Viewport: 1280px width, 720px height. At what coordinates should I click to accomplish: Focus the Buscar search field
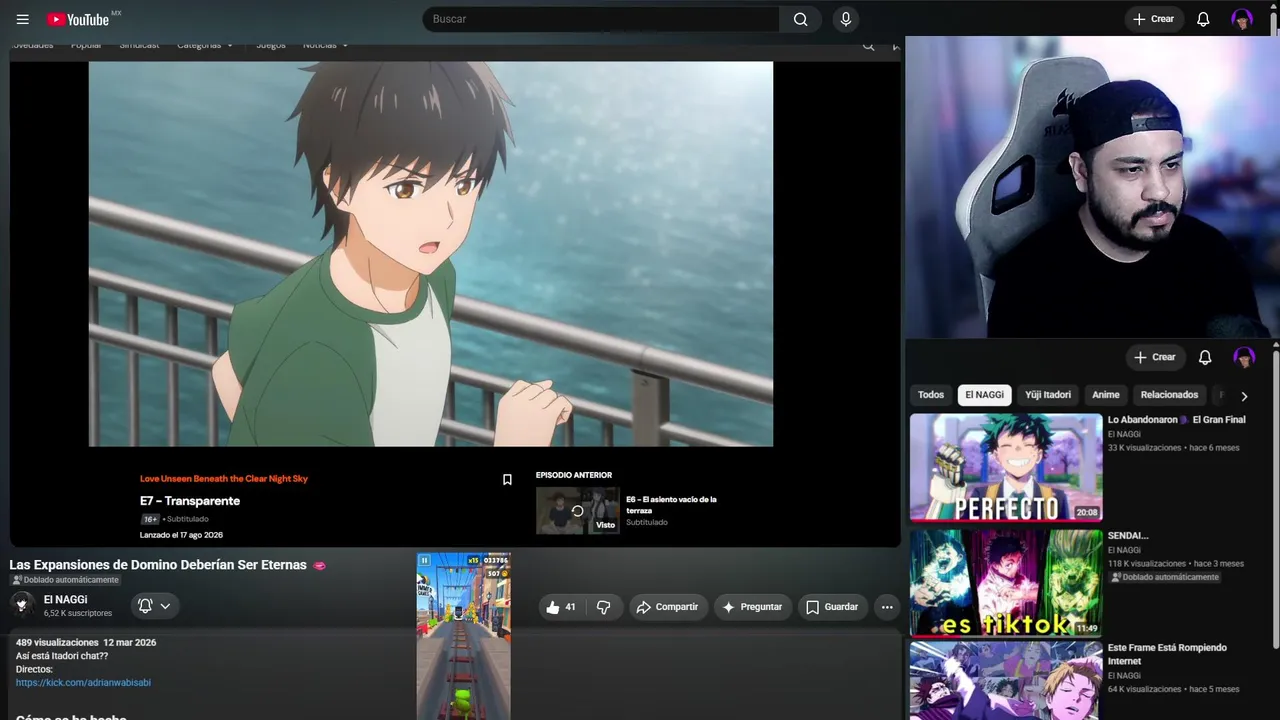[601, 19]
